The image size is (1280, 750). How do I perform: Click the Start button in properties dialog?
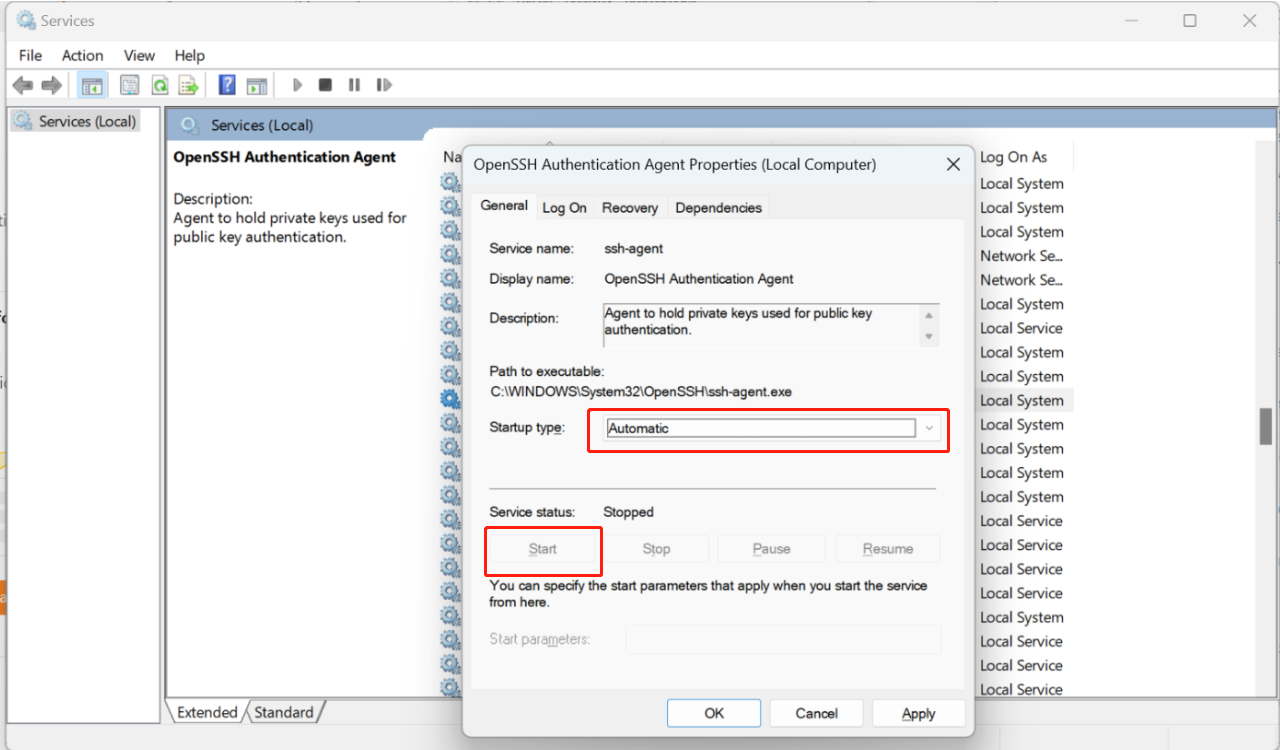(x=543, y=549)
